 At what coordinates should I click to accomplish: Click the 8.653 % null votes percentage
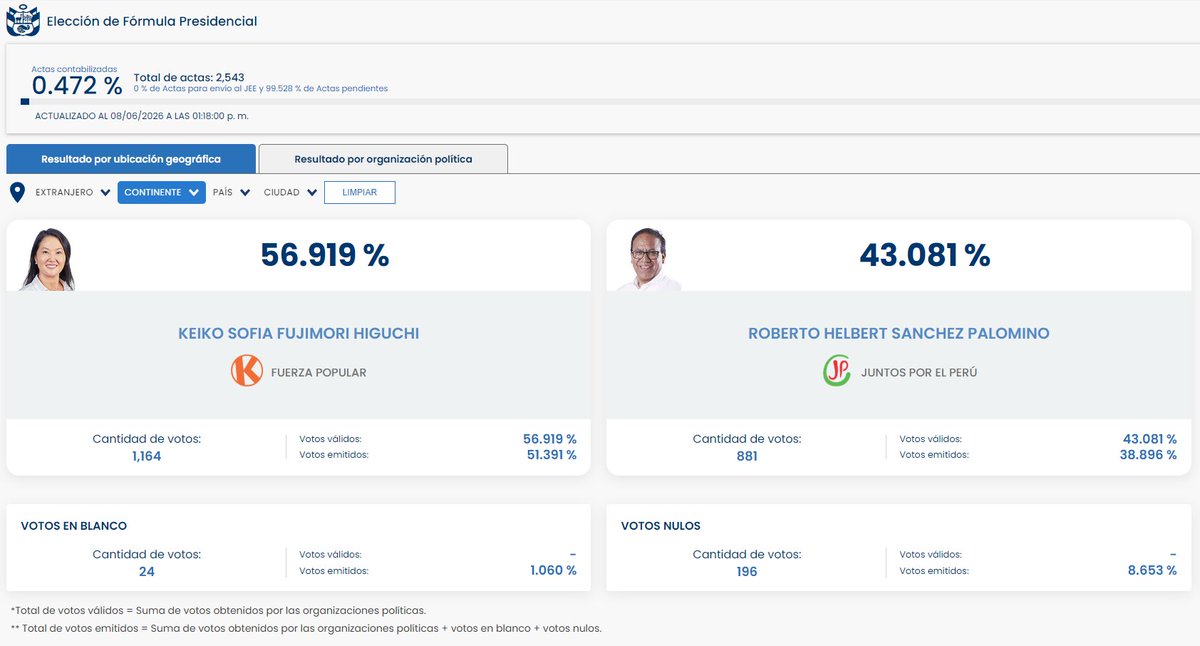coord(1152,571)
